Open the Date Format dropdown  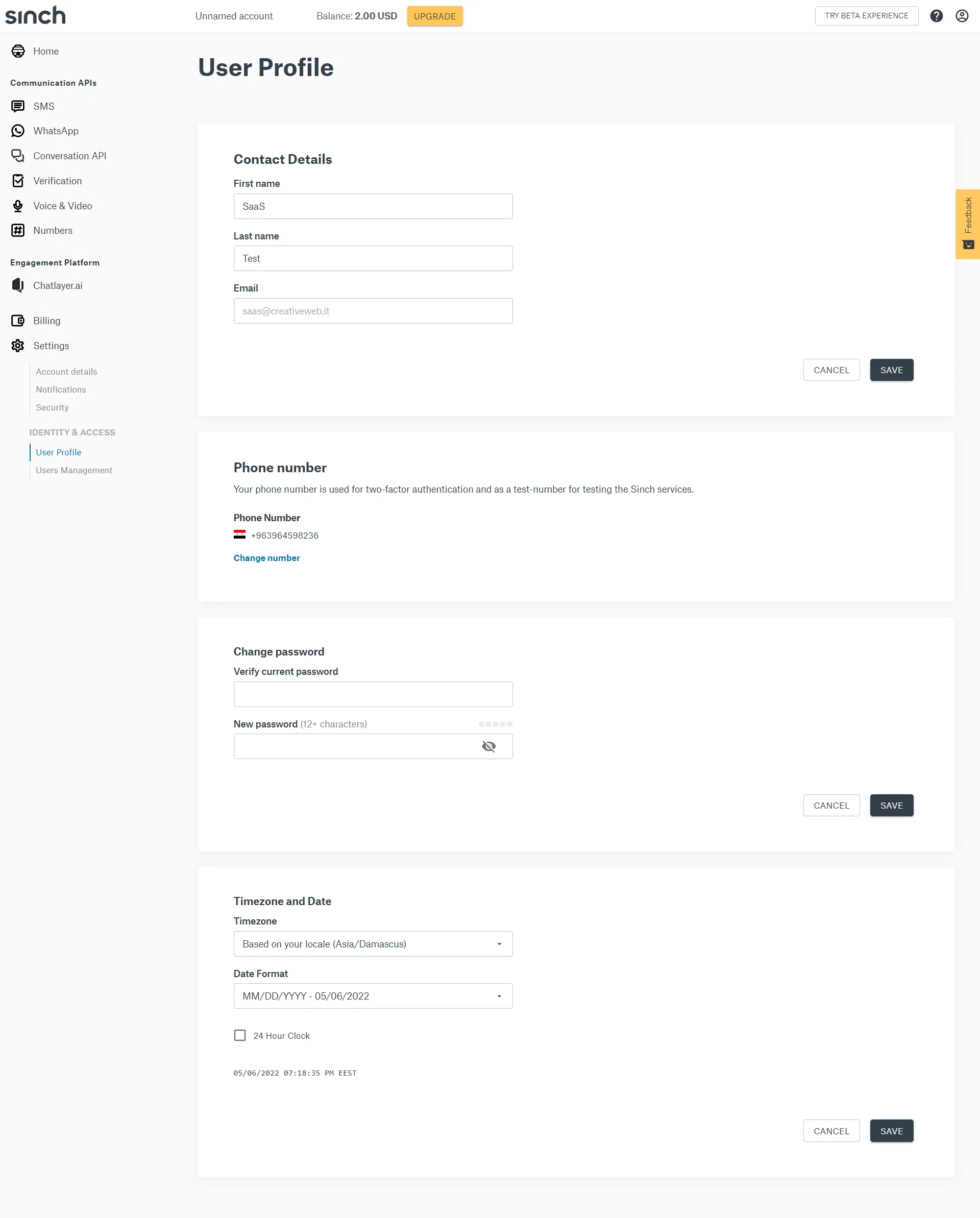click(x=373, y=996)
